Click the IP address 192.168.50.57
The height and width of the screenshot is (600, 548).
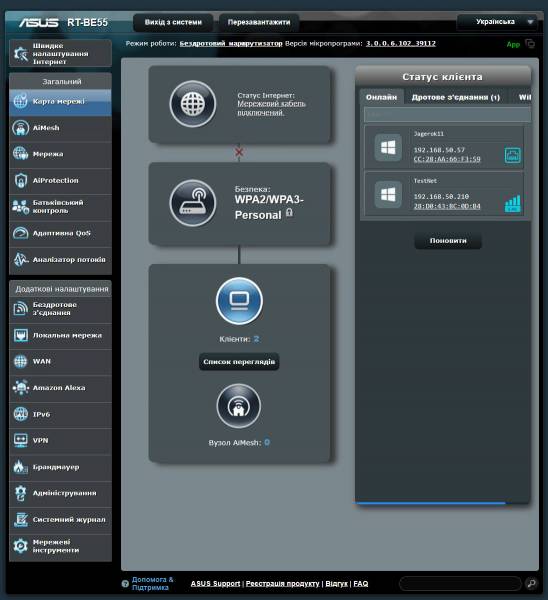coord(439,150)
